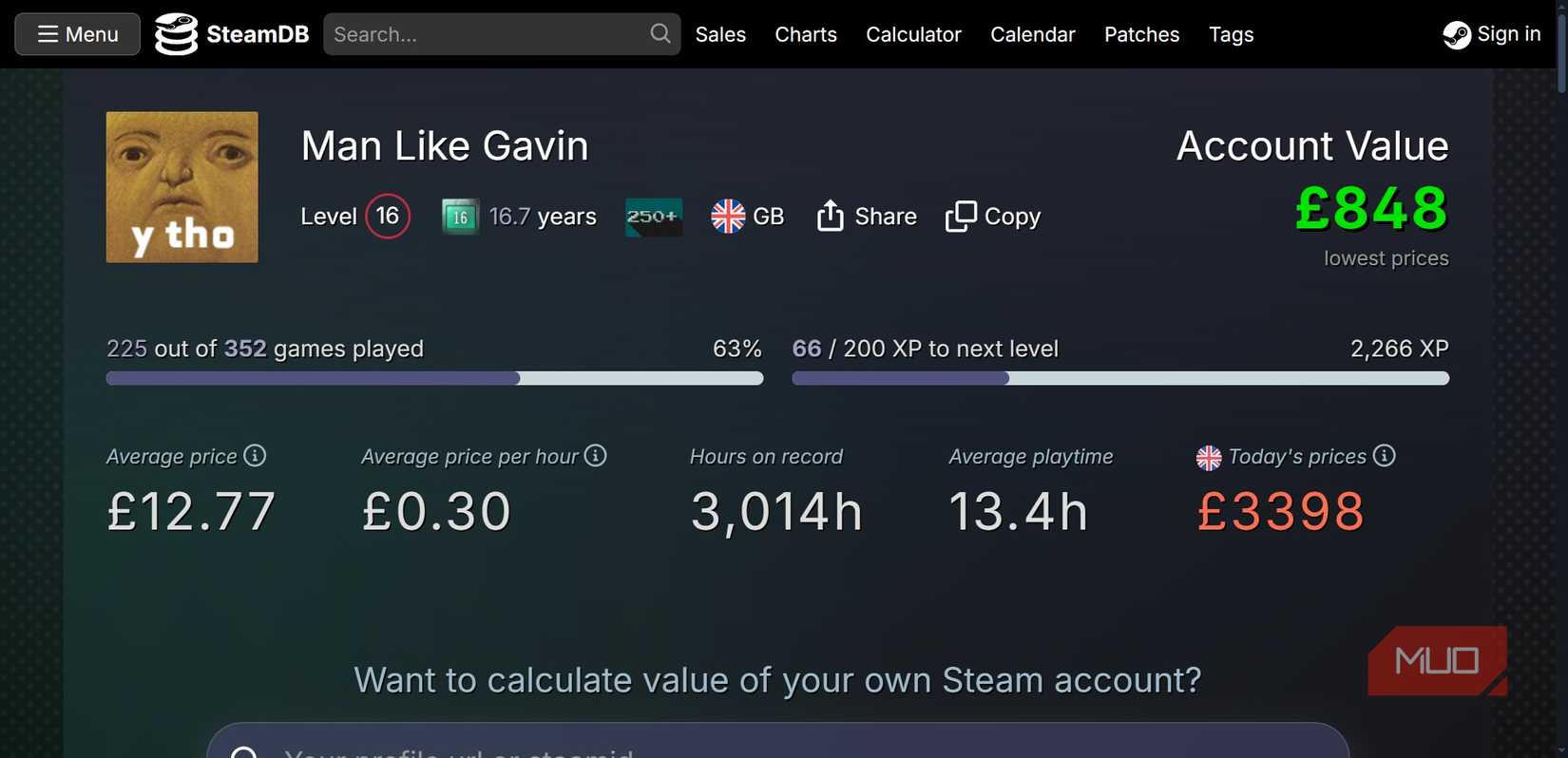Click the Share icon
Screen dimensions: 1568x758
pos(830,216)
